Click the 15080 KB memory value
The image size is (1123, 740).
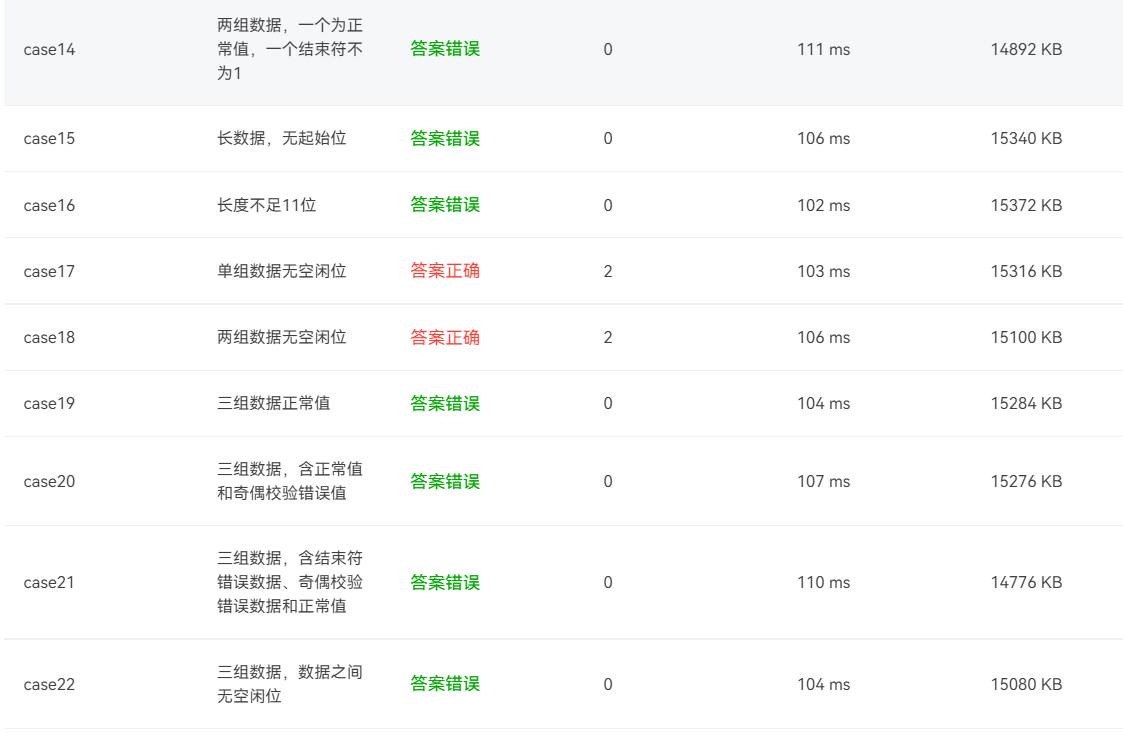[x=1026, y=684]
